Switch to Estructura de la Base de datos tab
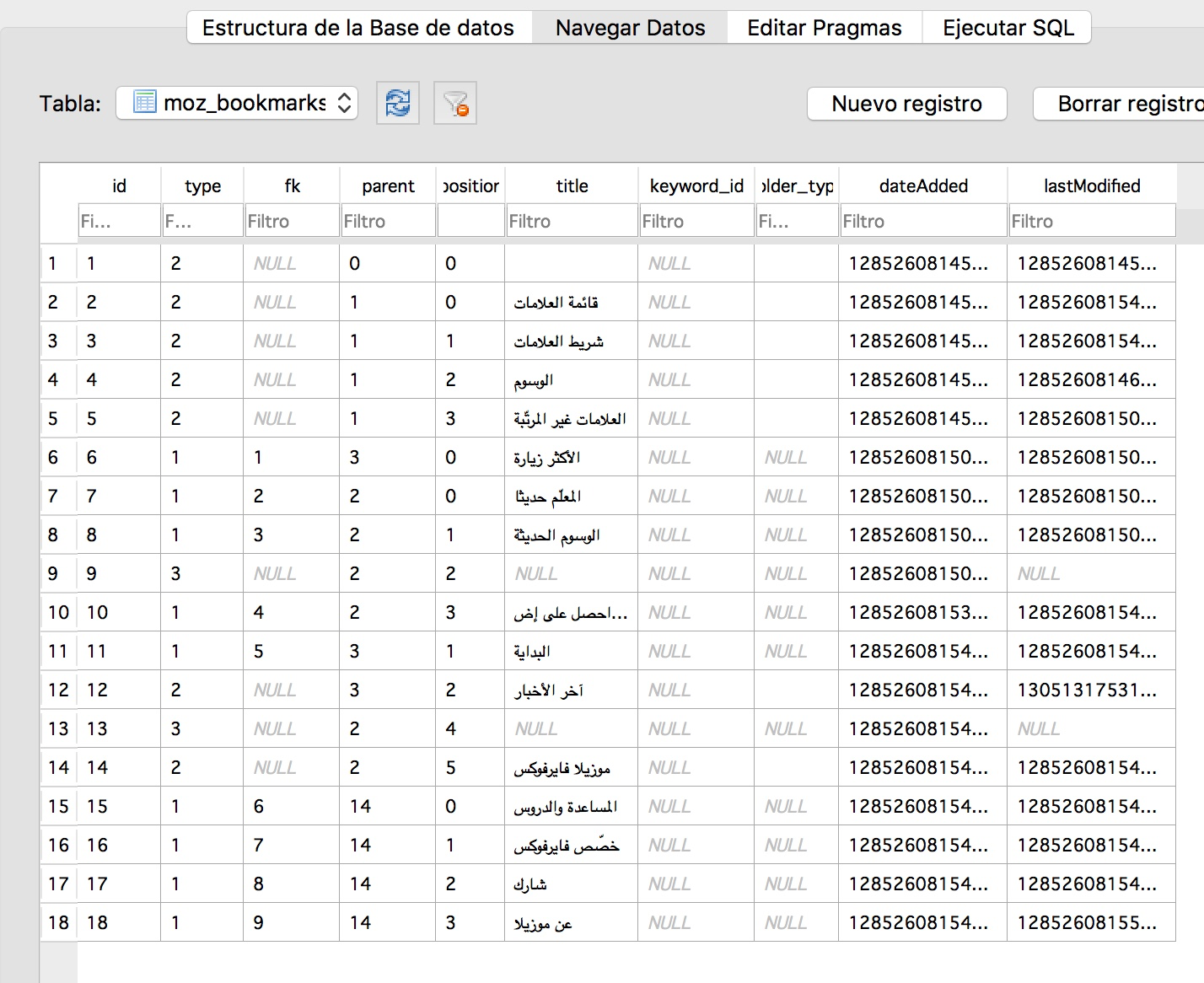Screen dimensions: 1204x983 (x=358, y=28)
